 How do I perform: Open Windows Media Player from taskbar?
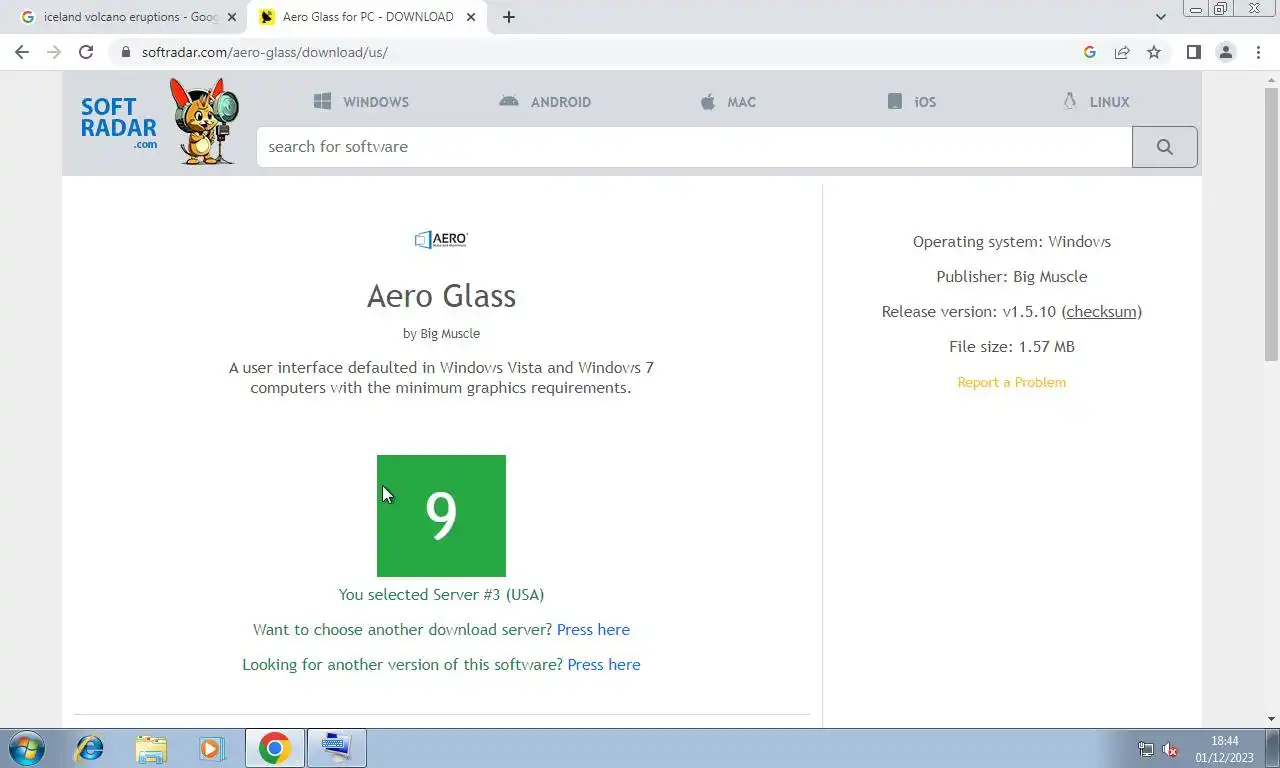pos(211,748)
